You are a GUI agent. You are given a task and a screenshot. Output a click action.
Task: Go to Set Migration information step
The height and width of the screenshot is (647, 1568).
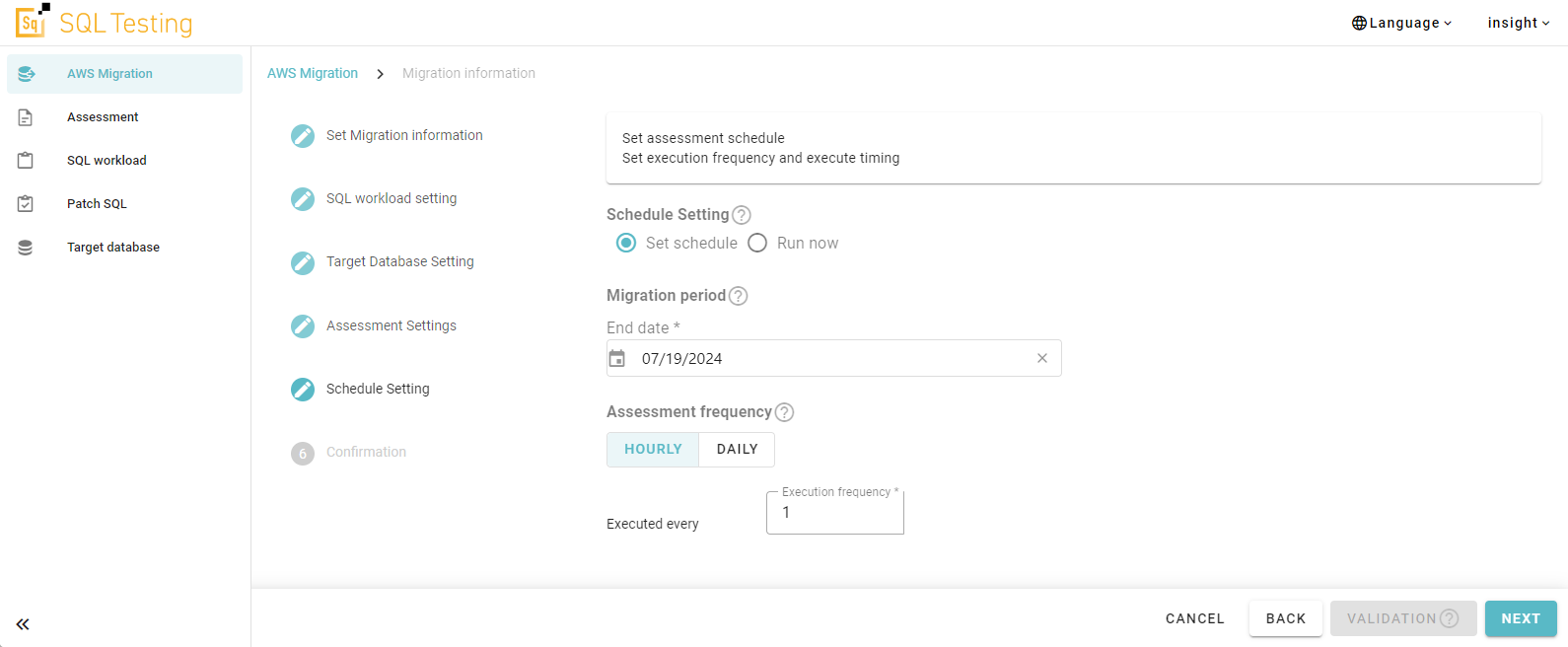(x=404, y=136)
